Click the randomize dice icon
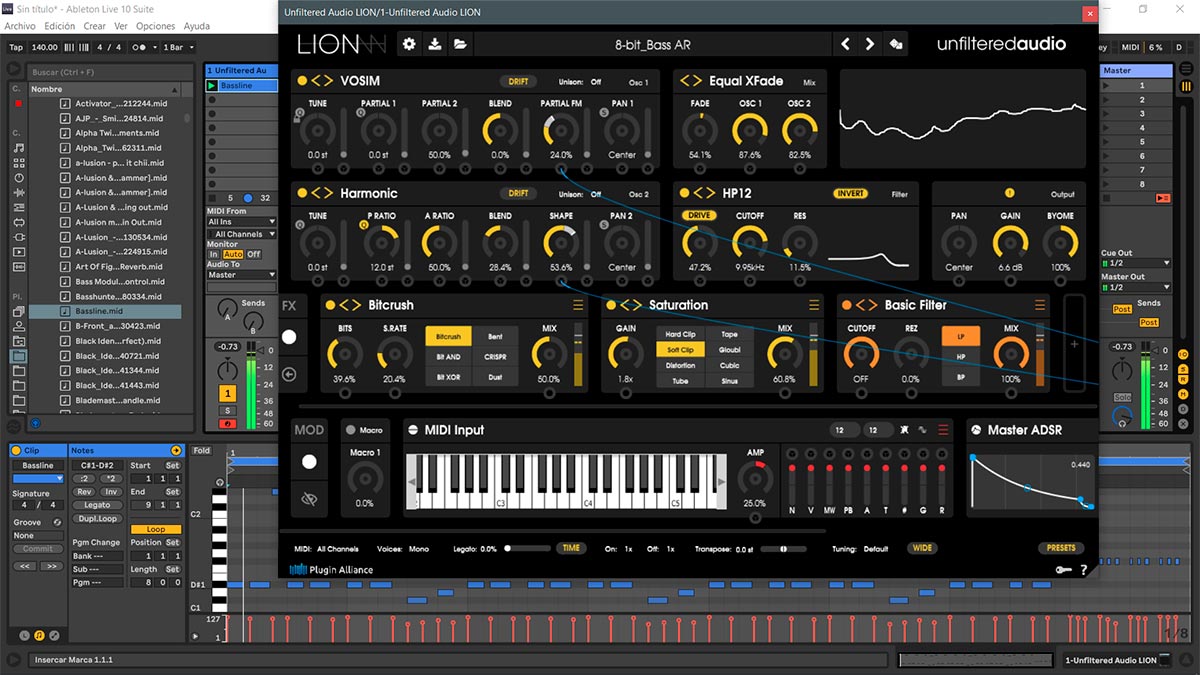 896,44
